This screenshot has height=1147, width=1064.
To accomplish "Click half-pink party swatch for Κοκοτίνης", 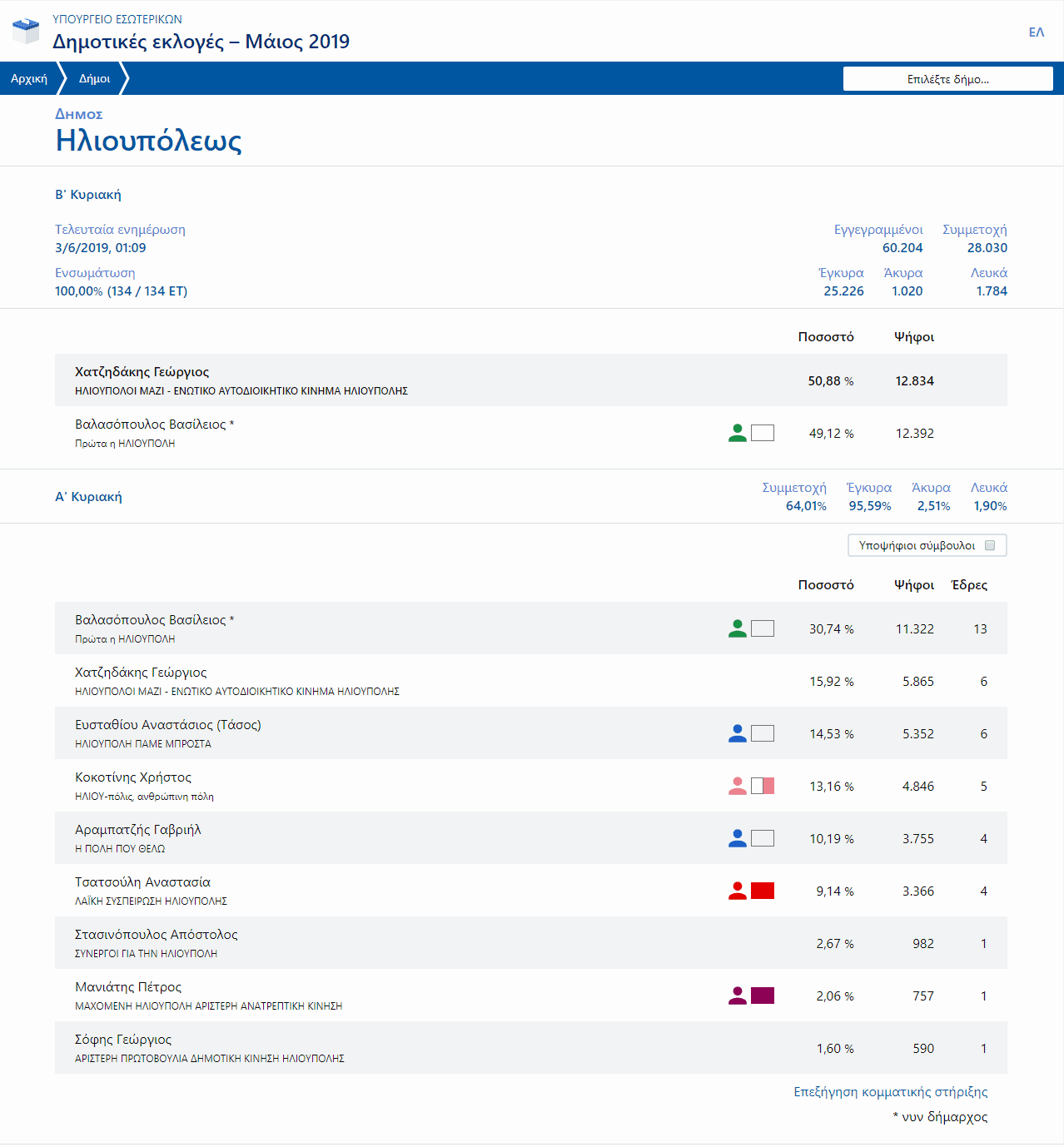I will (763, 786).
